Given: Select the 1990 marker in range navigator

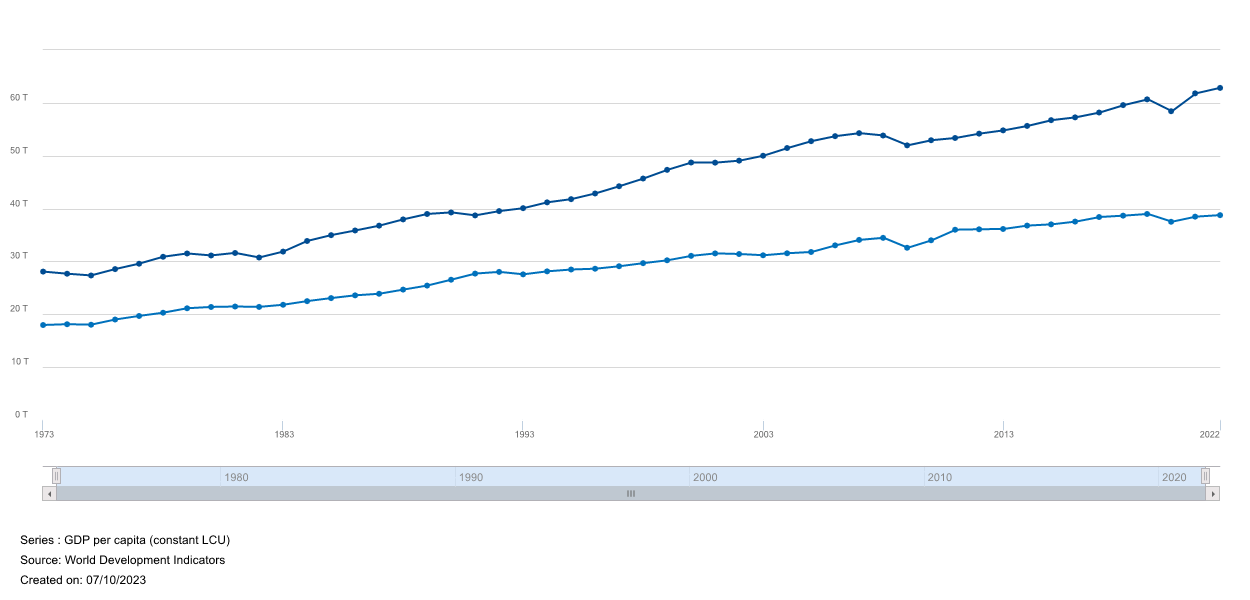Looking at the screenshot, I should pos(471,477).
